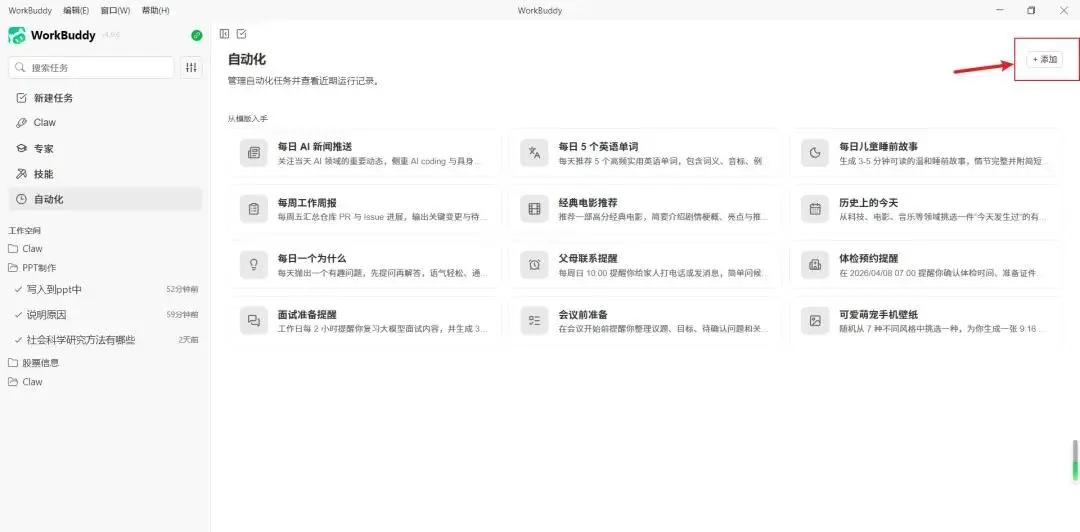Open Claw in the sidebar navigation
Viewport: 1080px width, 532px height.
pos(105,123)
